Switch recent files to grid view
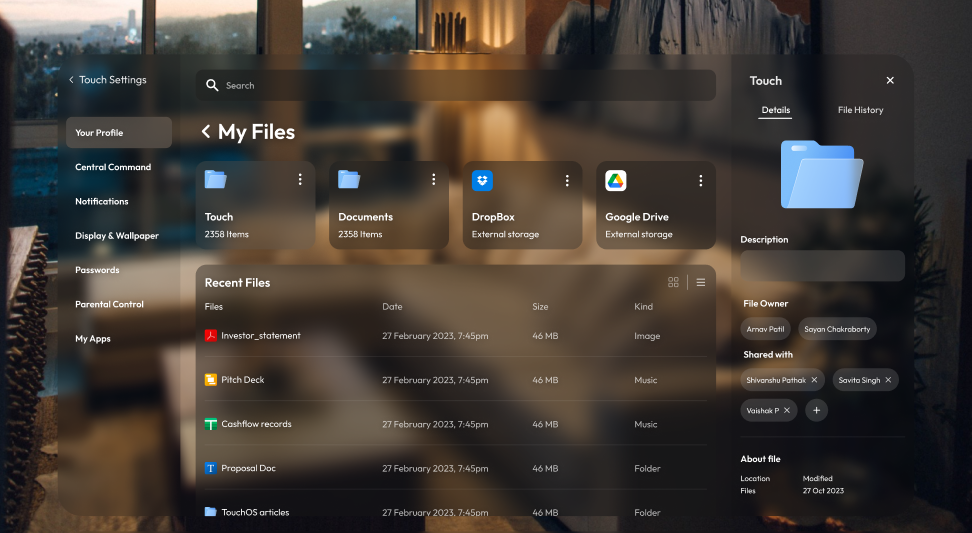The height and width of the screenshot is (533, 972). [673, 283]
